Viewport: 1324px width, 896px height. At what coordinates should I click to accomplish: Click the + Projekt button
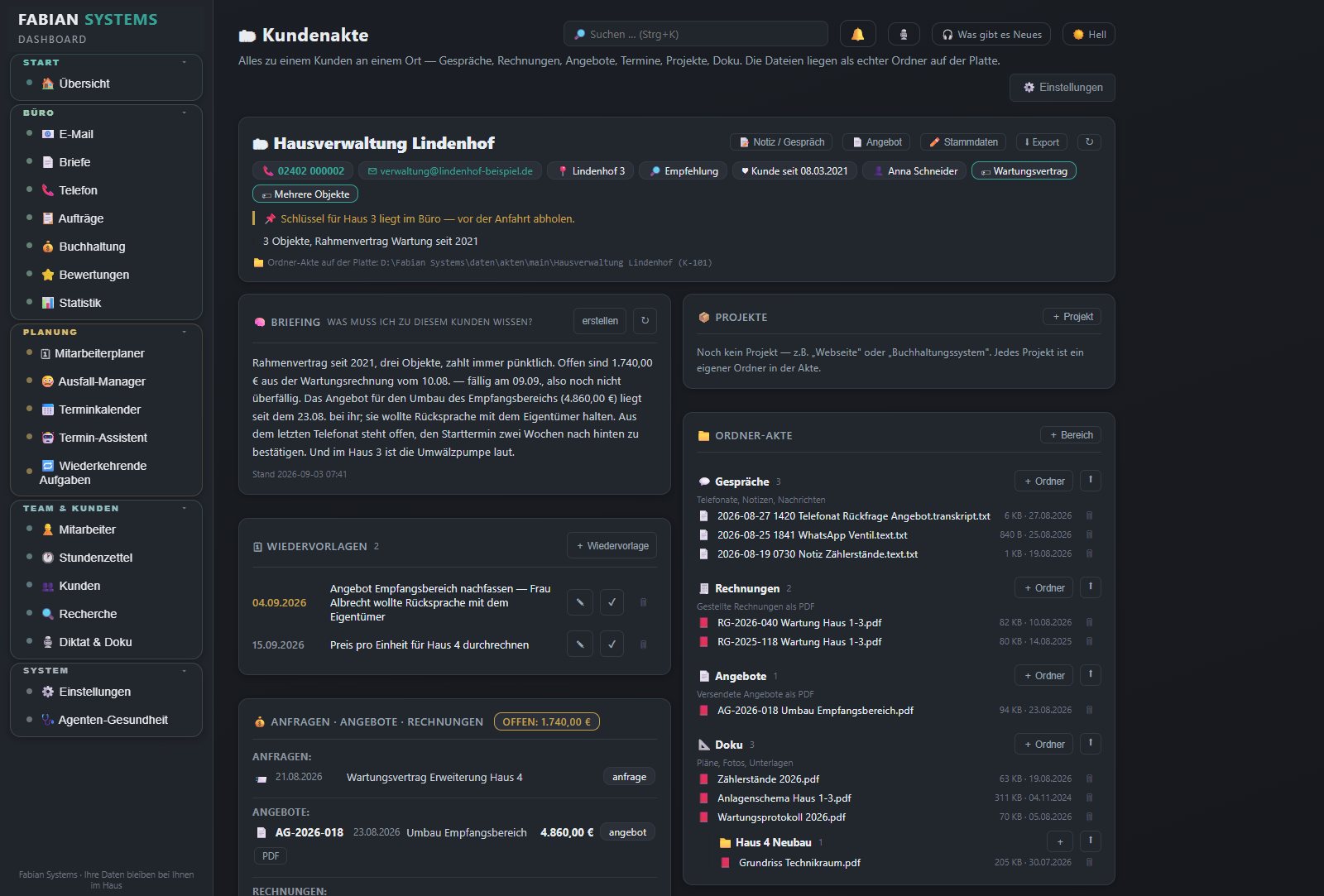pos(1072,317)
